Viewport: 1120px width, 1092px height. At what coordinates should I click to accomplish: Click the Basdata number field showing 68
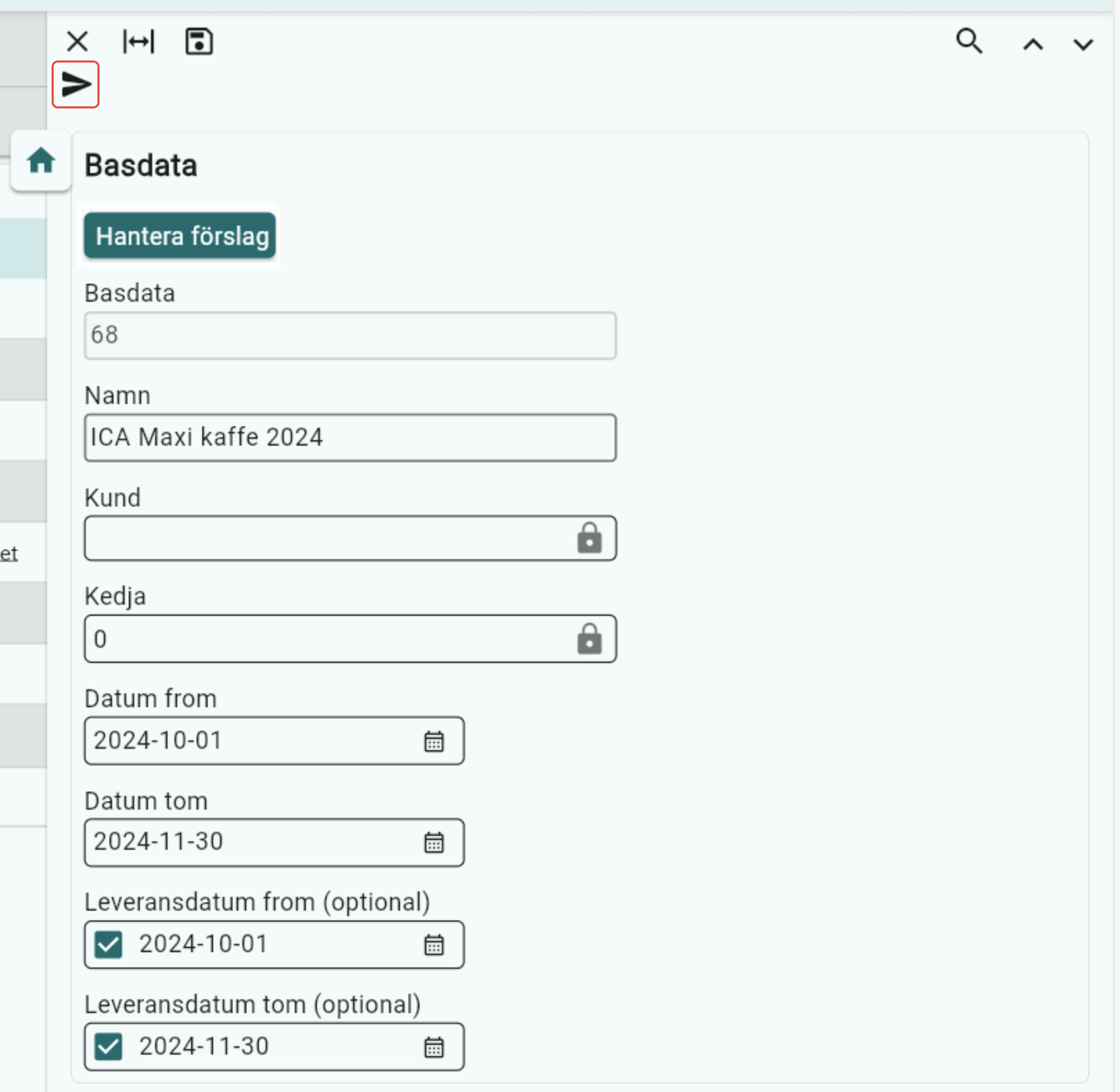pos(350,336)
